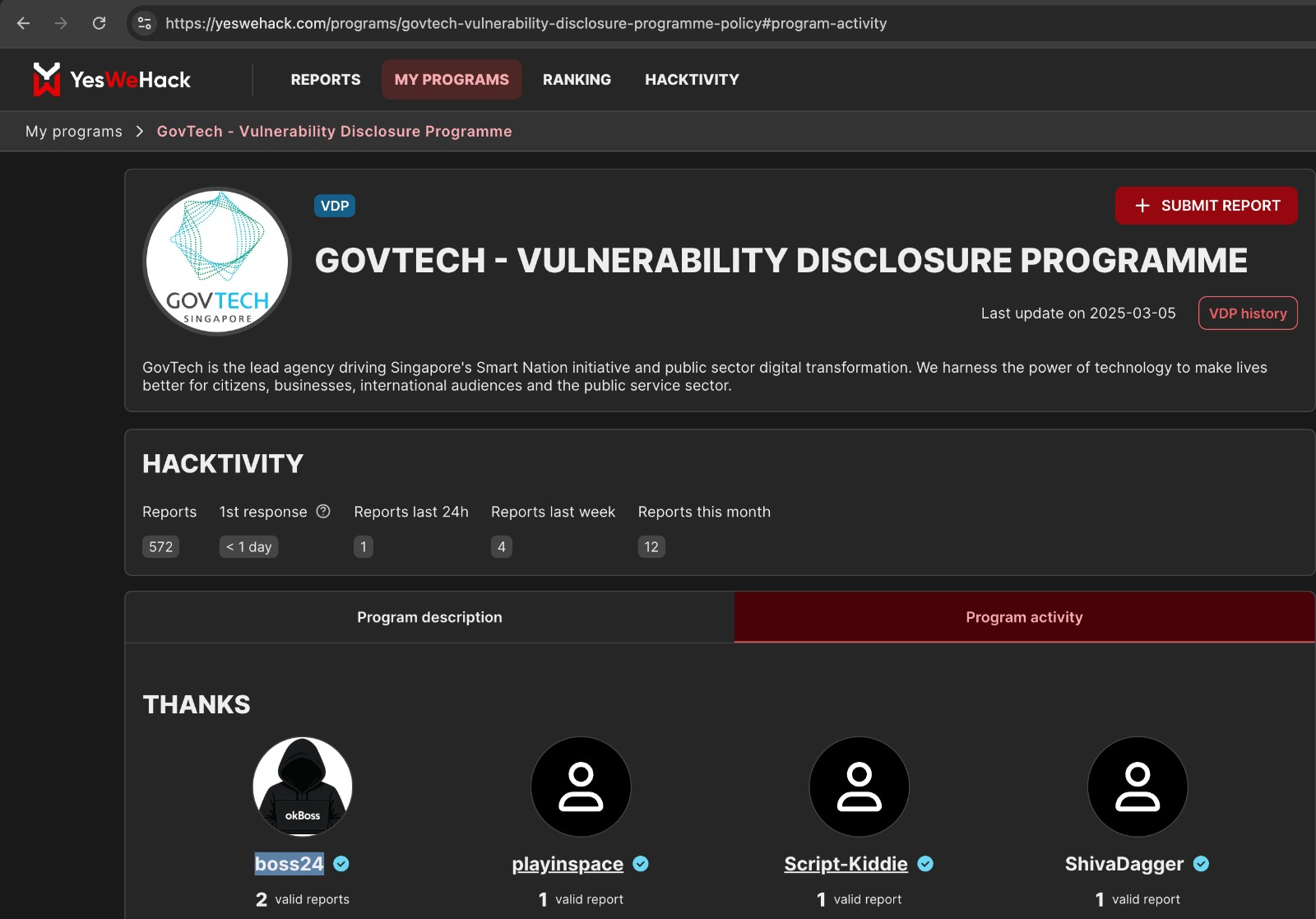
Task: Click Script-Kiddie's verified badge
Action: click(x=925, y=864)
